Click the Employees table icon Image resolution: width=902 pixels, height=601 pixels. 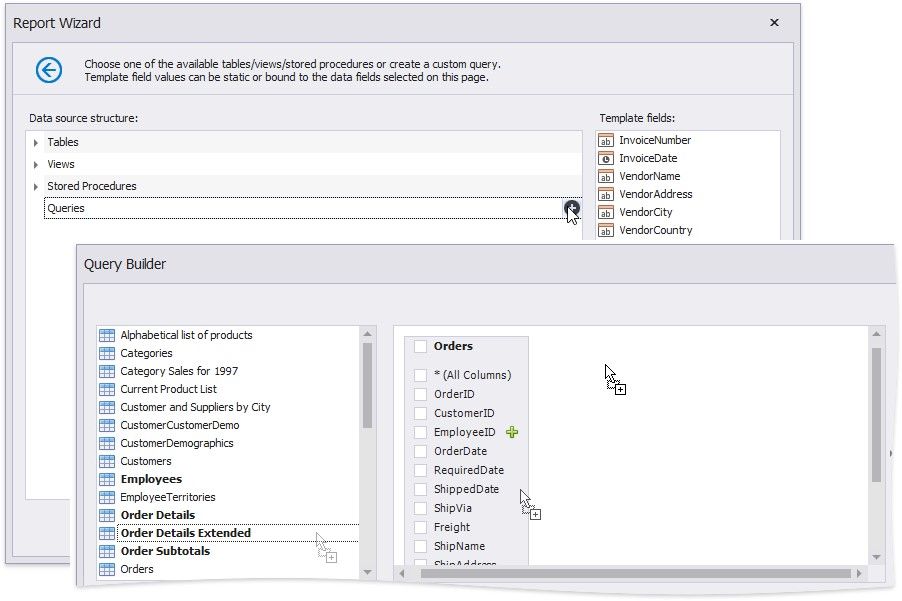coord(107,479)
